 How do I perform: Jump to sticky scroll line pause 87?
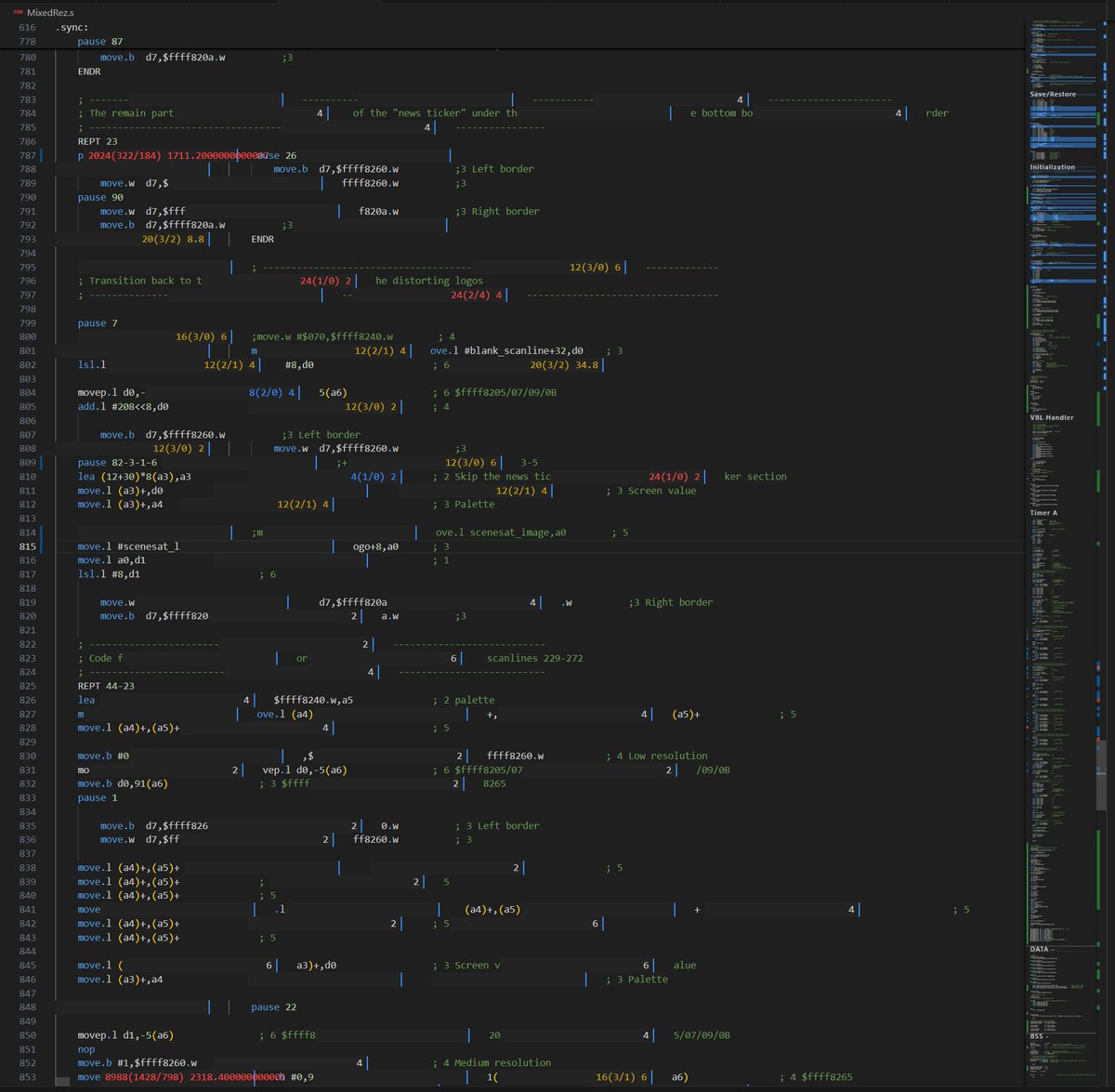click(100, 42)
